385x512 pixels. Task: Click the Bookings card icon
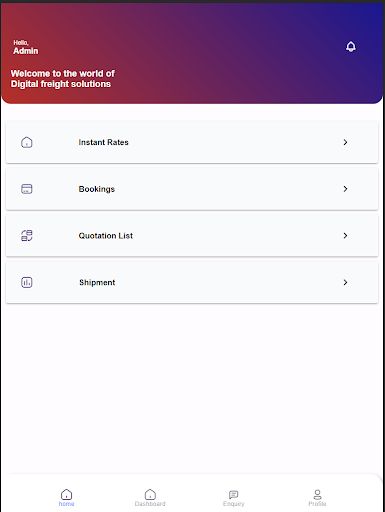pyautogui.click(x=27, y=189)
